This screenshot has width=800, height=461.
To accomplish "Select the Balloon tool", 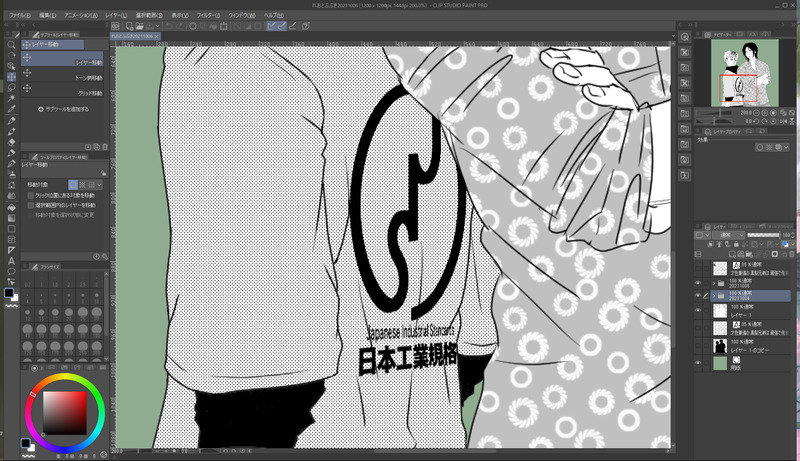I will click(11, 271).
